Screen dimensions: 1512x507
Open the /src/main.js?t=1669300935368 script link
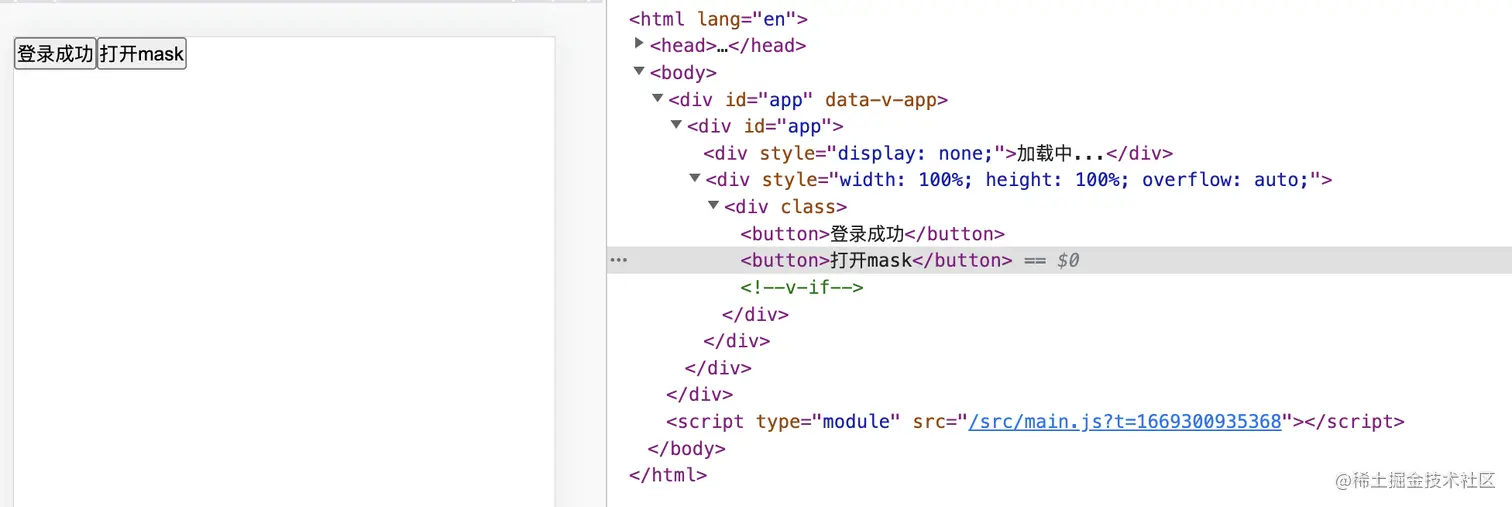pos(1125,422)
